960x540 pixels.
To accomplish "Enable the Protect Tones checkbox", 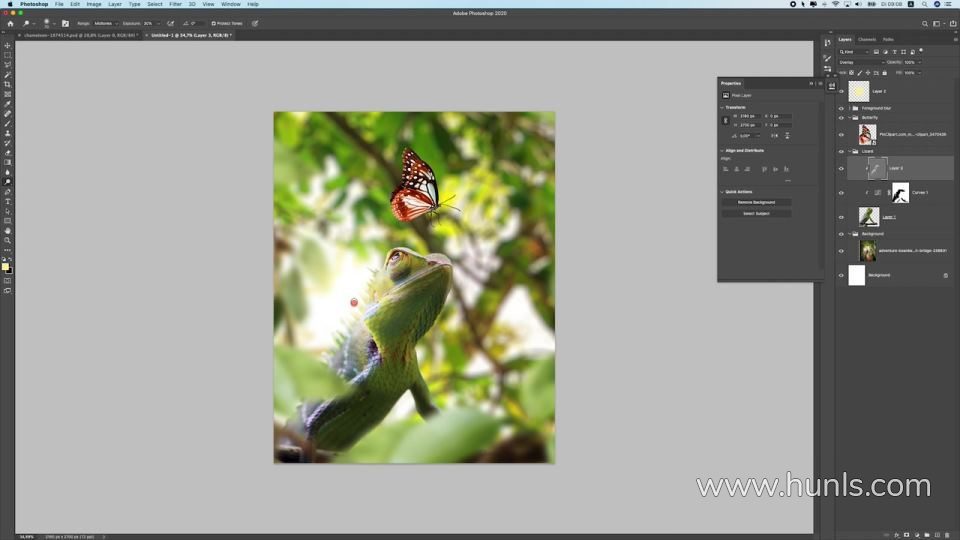I will [x=213, y=23].
